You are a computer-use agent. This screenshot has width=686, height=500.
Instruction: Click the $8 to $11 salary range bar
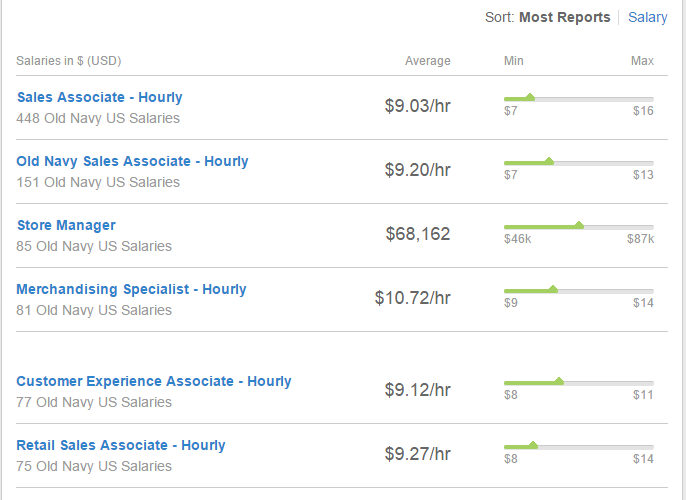(578, 382)
